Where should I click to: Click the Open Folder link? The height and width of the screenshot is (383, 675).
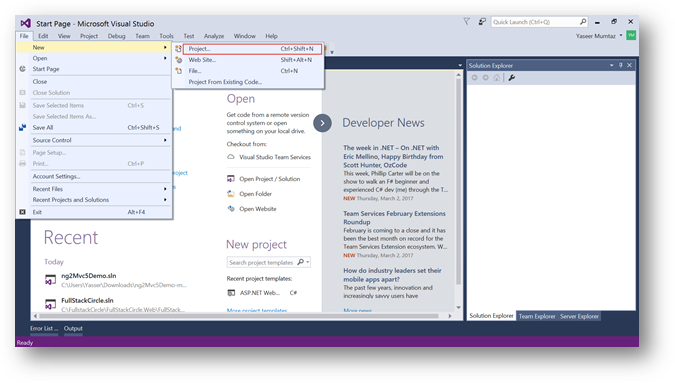[256, 194]
